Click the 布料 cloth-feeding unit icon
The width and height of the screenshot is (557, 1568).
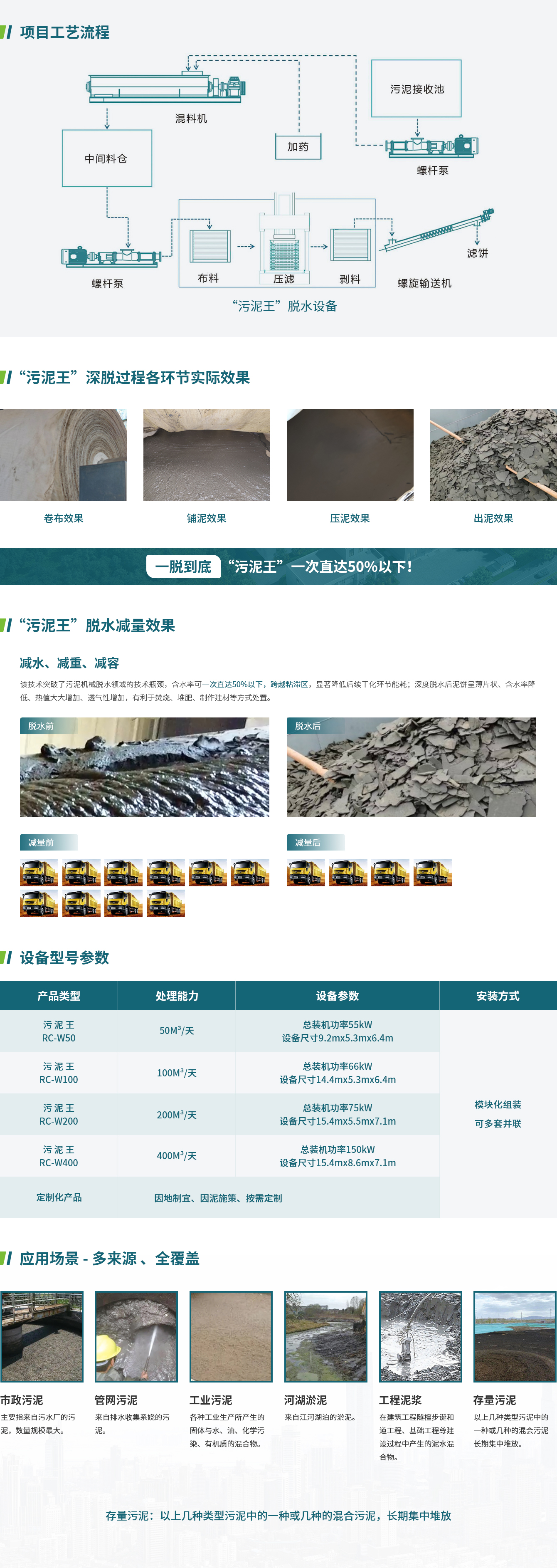pos(210,246)
